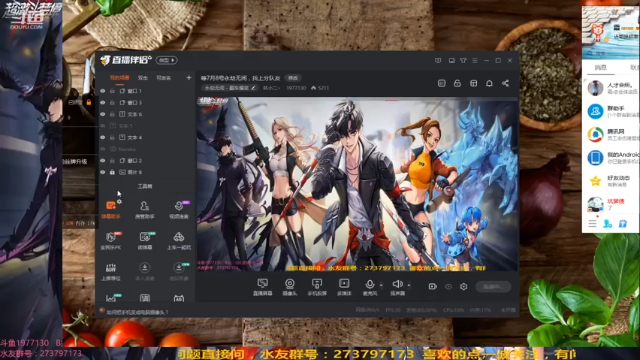
Task: Edit the stream category pill with pencil
Action: coord(230,88)
